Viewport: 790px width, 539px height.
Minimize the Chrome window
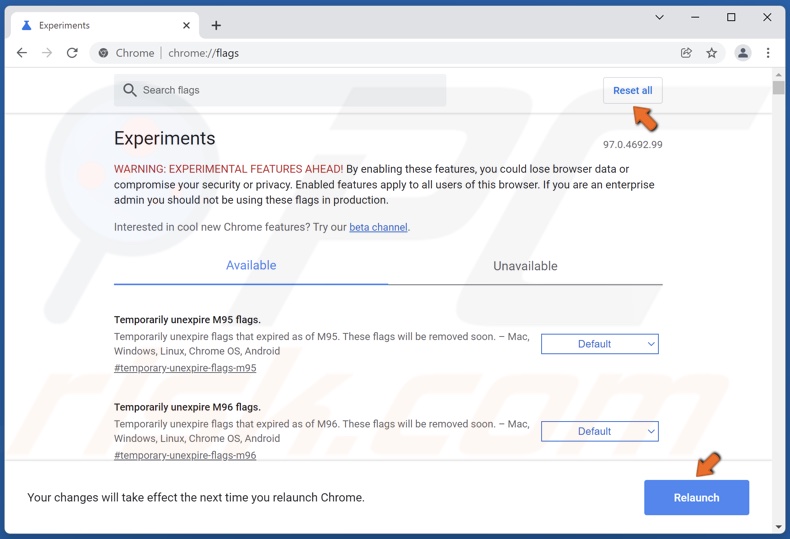[x=695, y=17]
